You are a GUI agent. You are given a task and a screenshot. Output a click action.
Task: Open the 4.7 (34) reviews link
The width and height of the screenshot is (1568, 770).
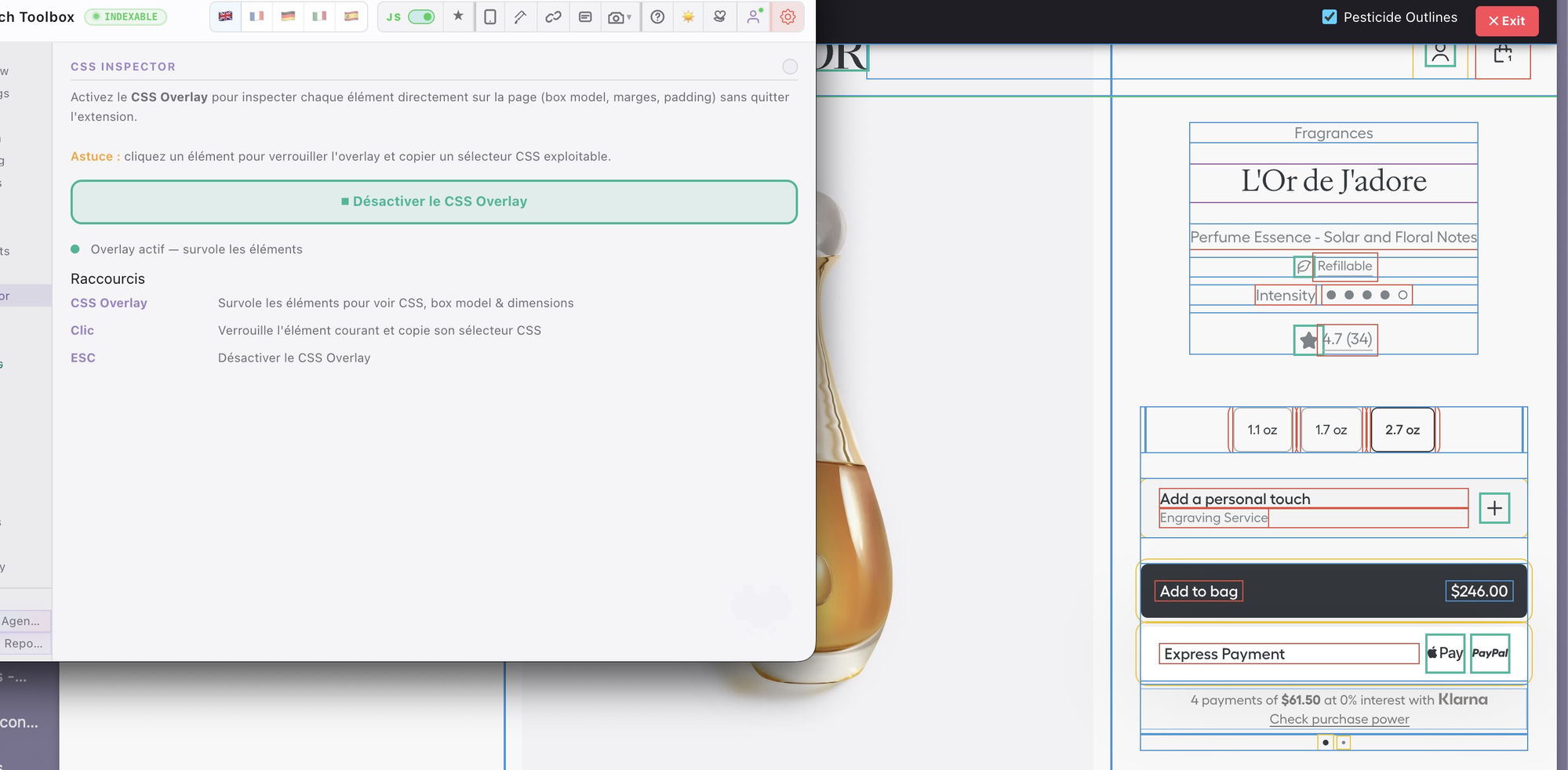coord(1348,339)
